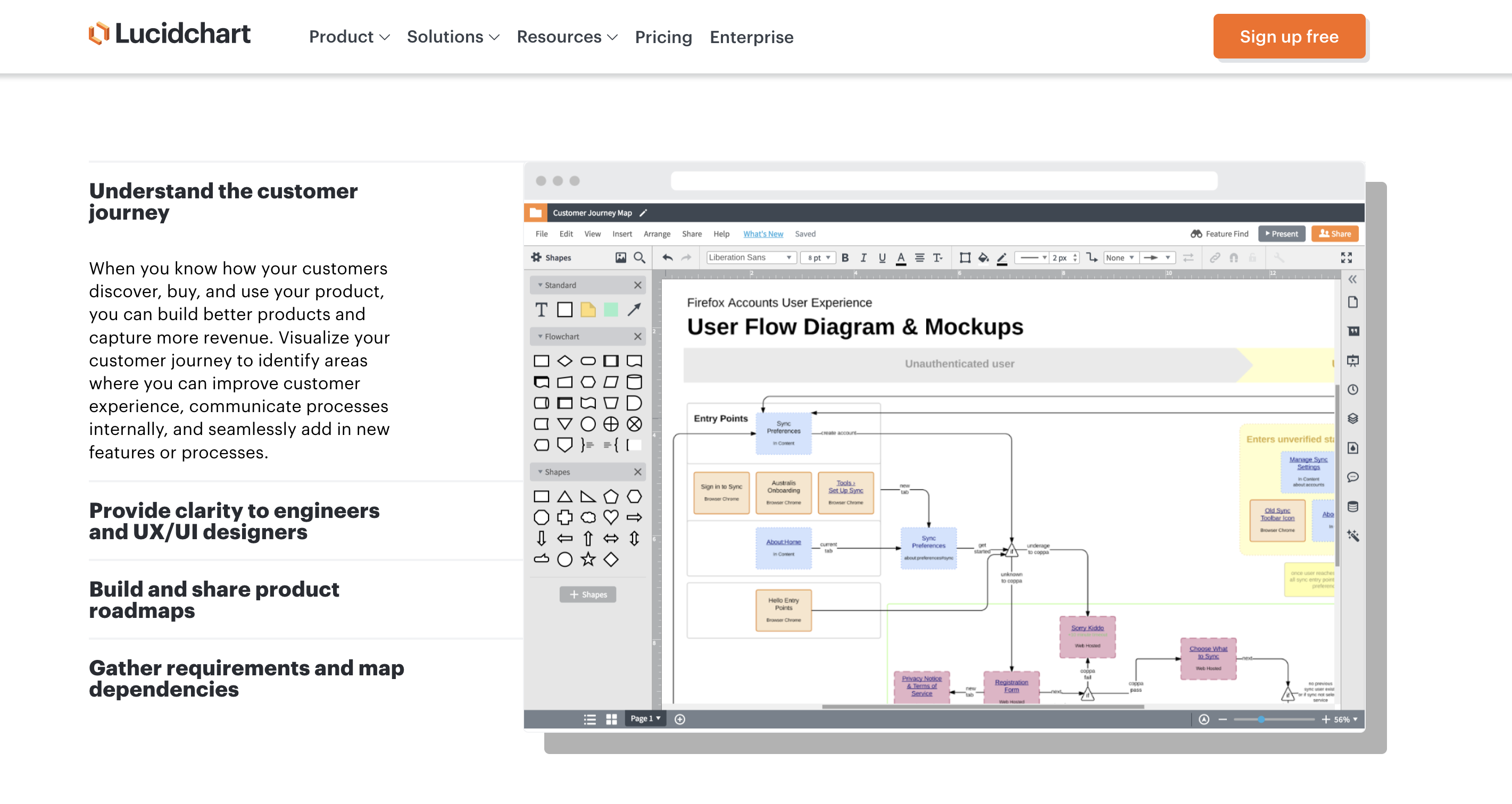The width and height of the screenshot is (1512, 804).
Task: Click the Sign up free button
Action: 1289,36
